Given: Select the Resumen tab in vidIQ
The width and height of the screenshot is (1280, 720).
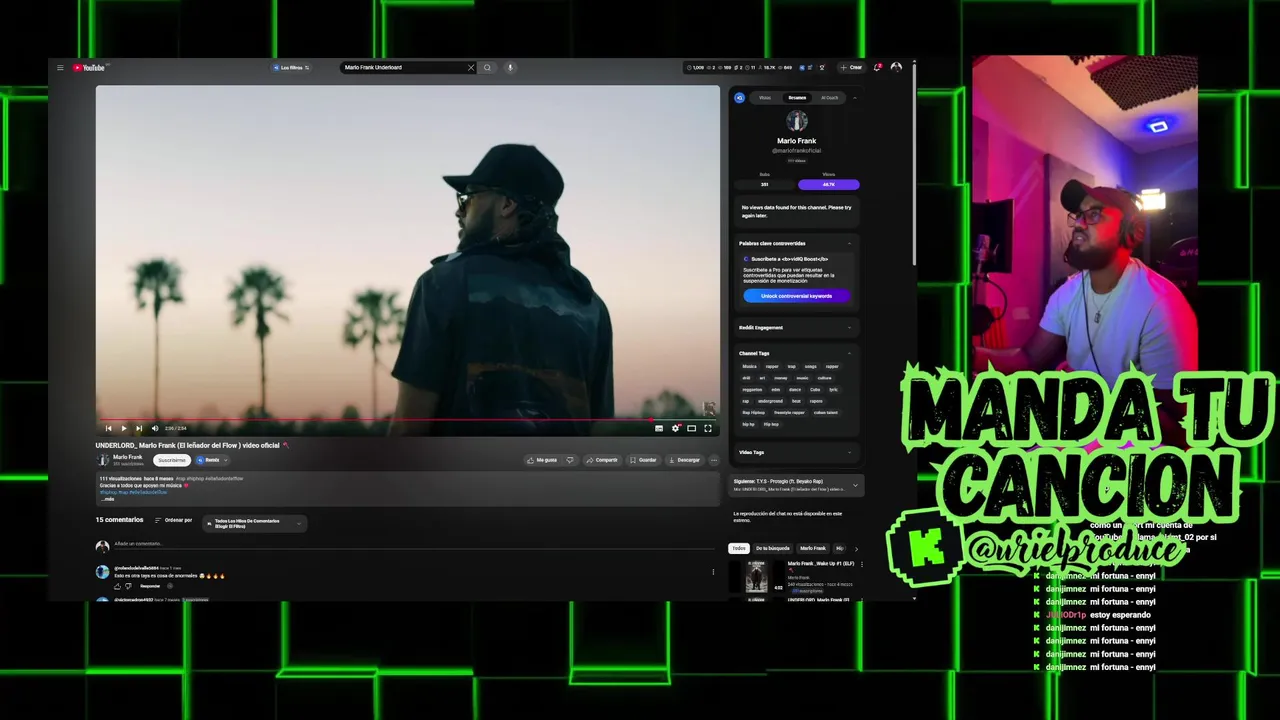Looking at the screenshot, I should (797, 98).
